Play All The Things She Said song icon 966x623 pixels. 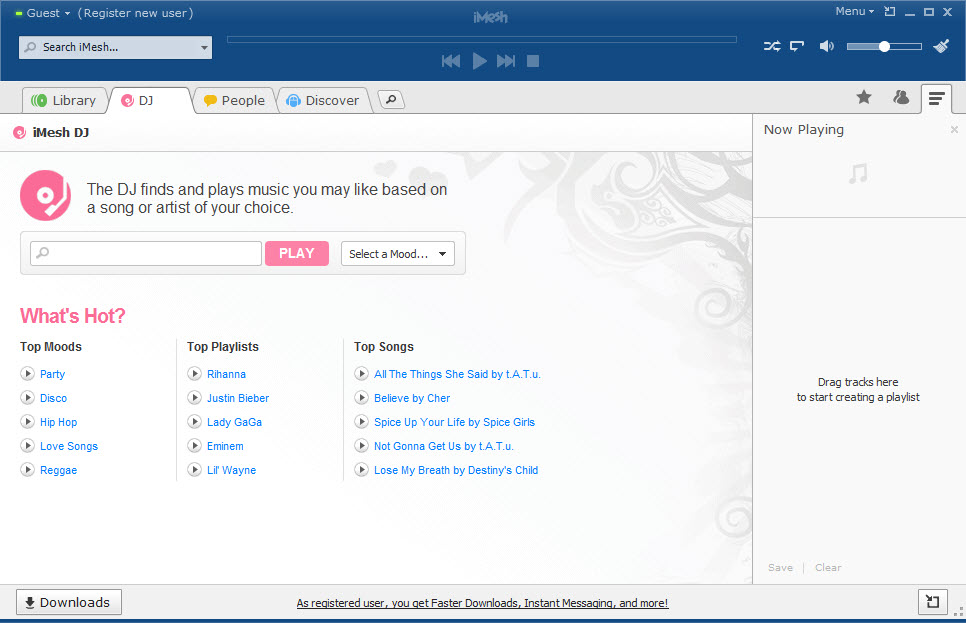click(x=361, y=373)
